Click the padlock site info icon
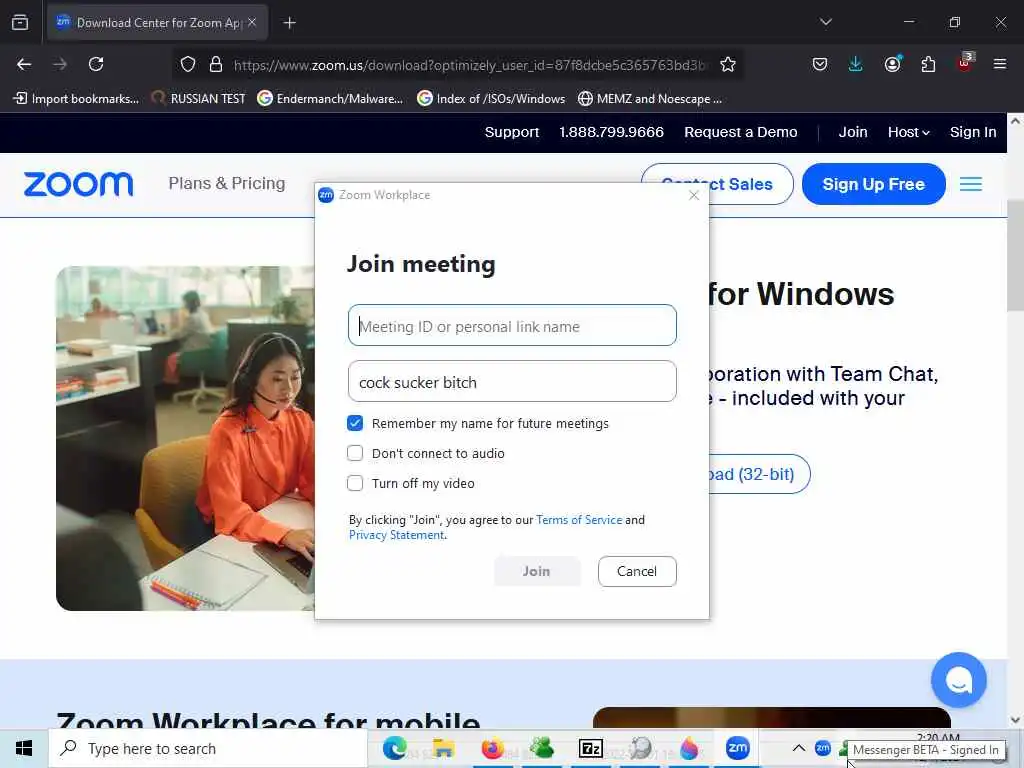The height and width of the screenshot is (768, 1024). (x=216, y=65)
